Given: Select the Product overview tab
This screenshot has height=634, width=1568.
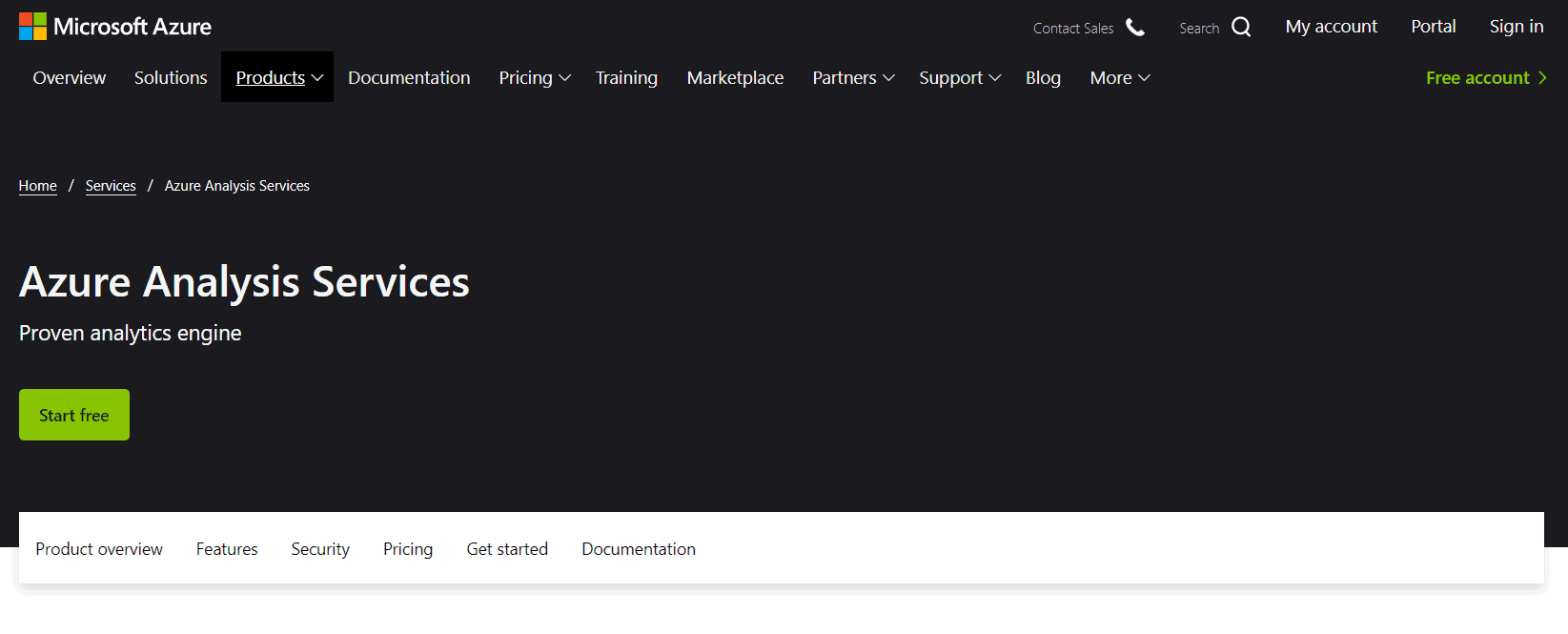Looking at the screenshot, I should [99, 549].
